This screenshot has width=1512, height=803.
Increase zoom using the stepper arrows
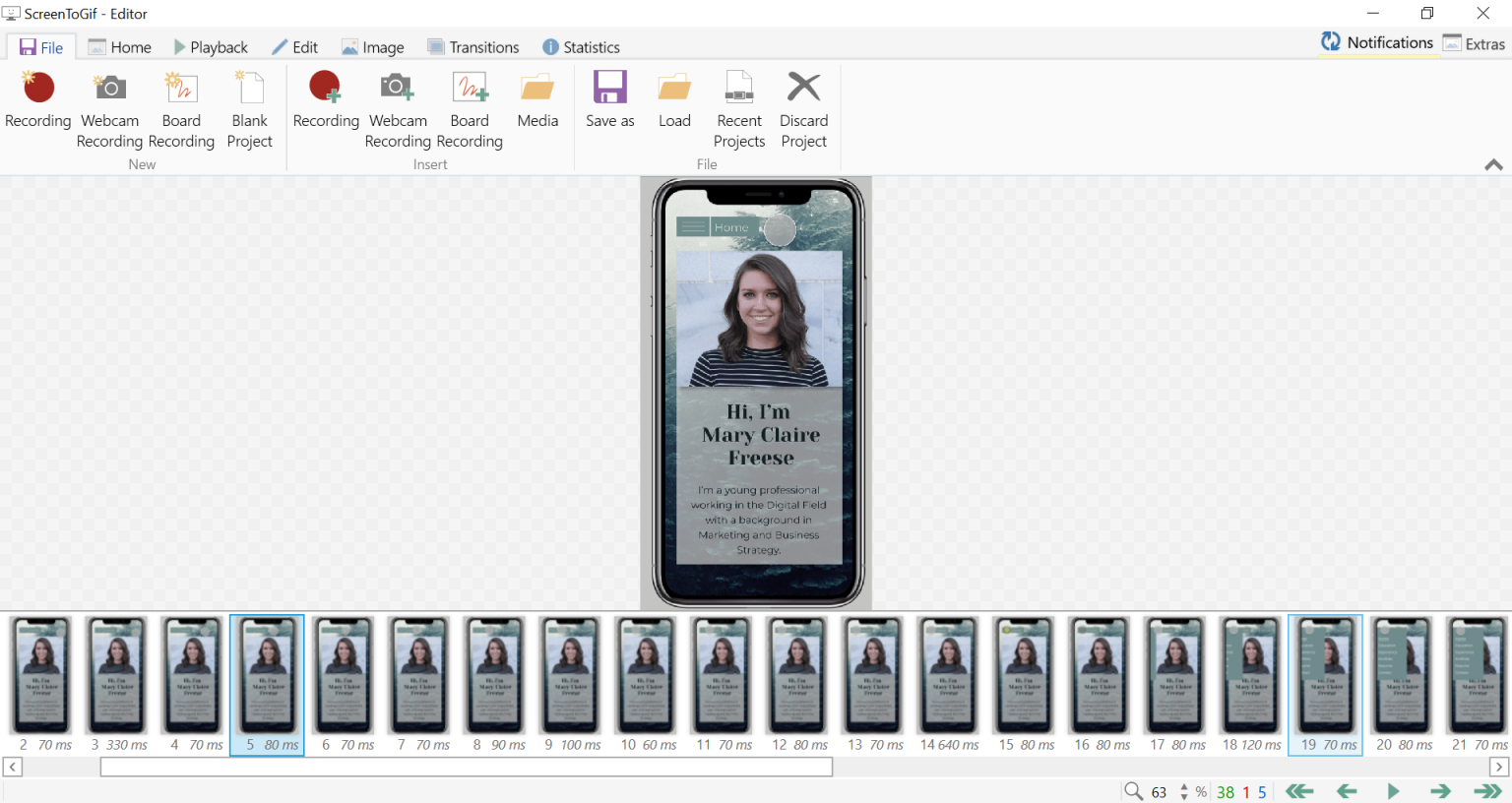click(x=1184, y=787)
